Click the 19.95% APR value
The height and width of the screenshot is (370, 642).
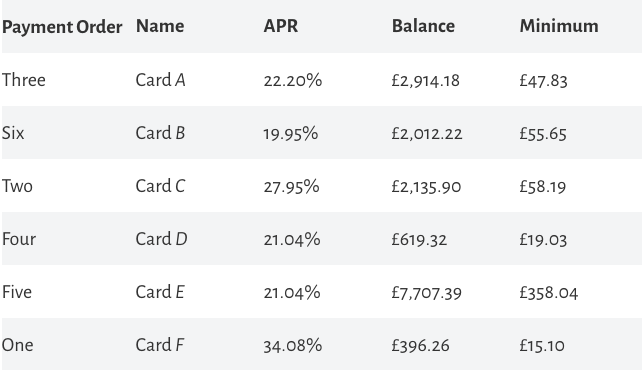[x=291, y=134]
